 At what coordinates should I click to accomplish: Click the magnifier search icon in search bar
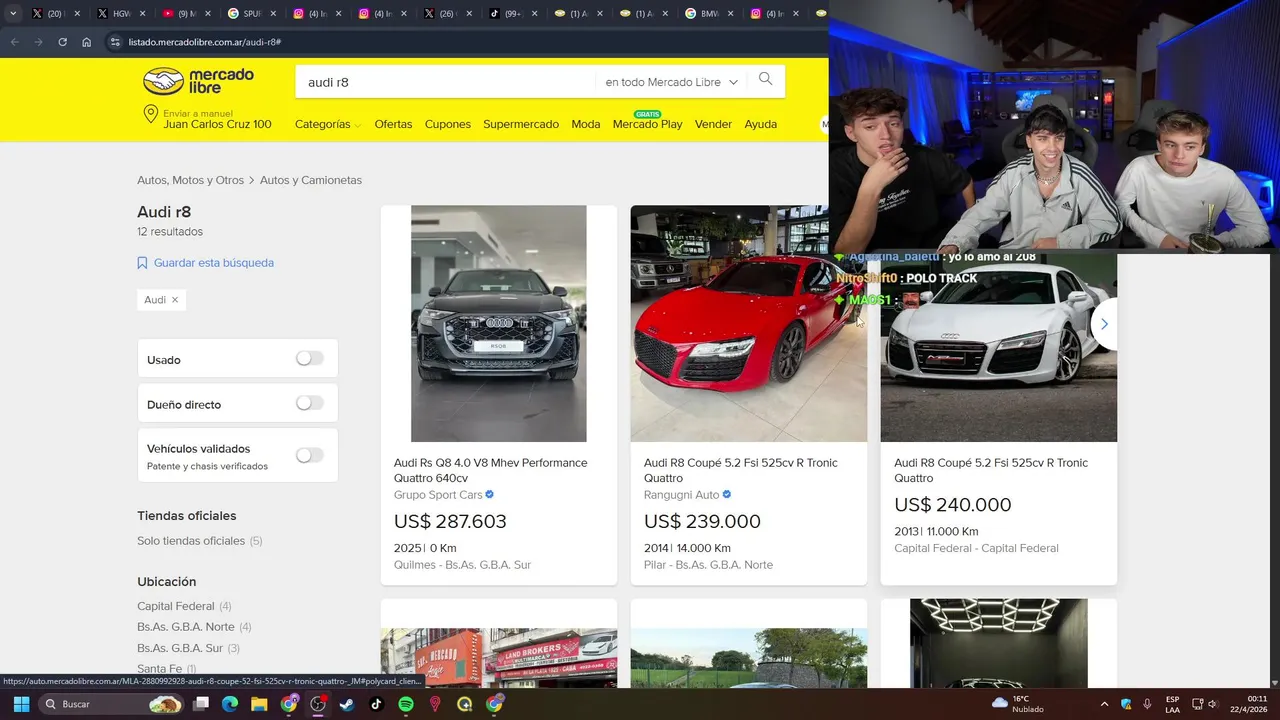(x=765, y=80)
